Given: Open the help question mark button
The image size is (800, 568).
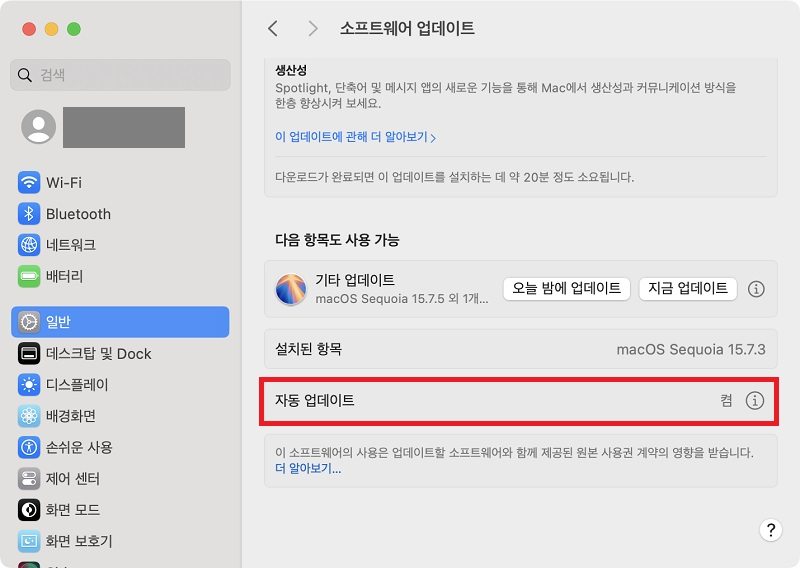Looking at the screenshot, I should (770, 530).
